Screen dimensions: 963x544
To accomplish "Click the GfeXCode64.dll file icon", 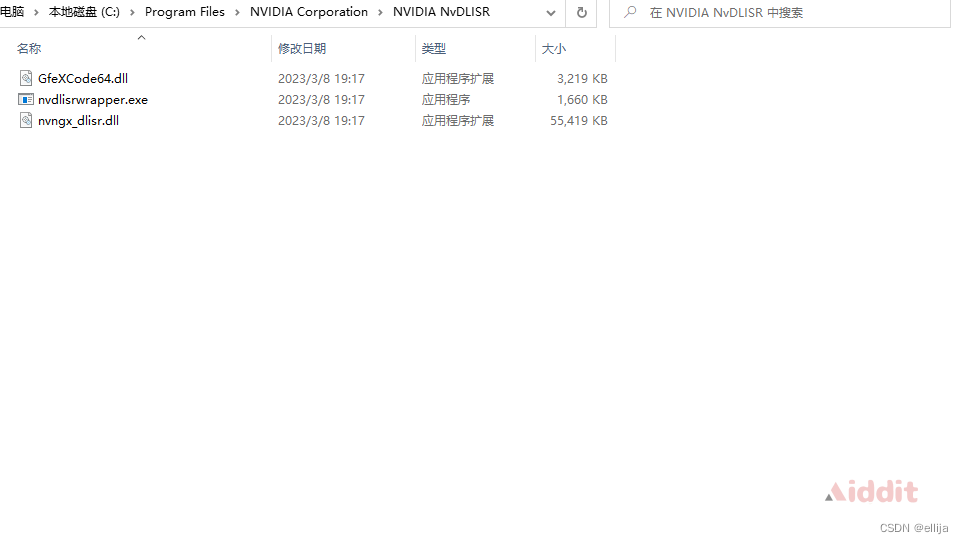I will (x=26, y=78).
